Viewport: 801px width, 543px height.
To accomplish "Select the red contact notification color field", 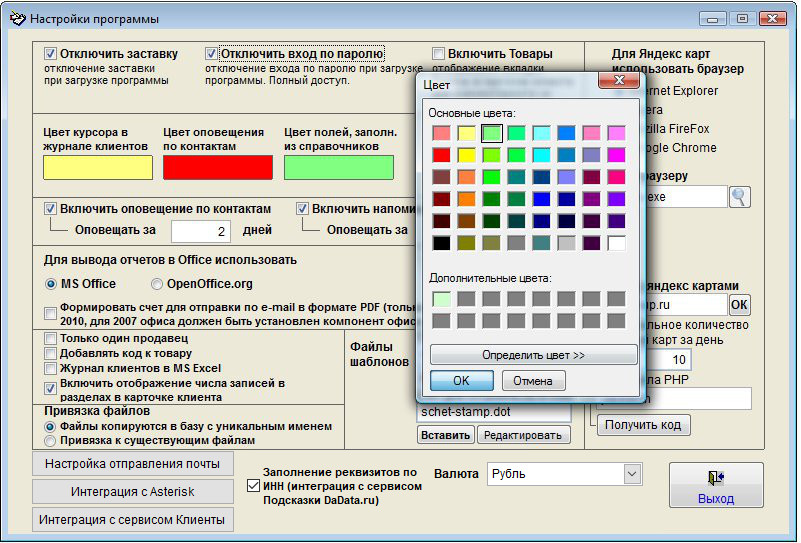I will 218,167.
